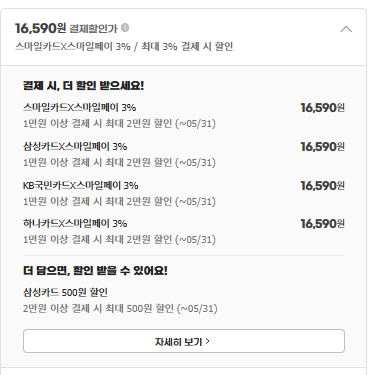This screenshot has height=375, width=377.
Task: Select 하나카드X스마일페이 3% discount option
Action: tap(75, 223)
